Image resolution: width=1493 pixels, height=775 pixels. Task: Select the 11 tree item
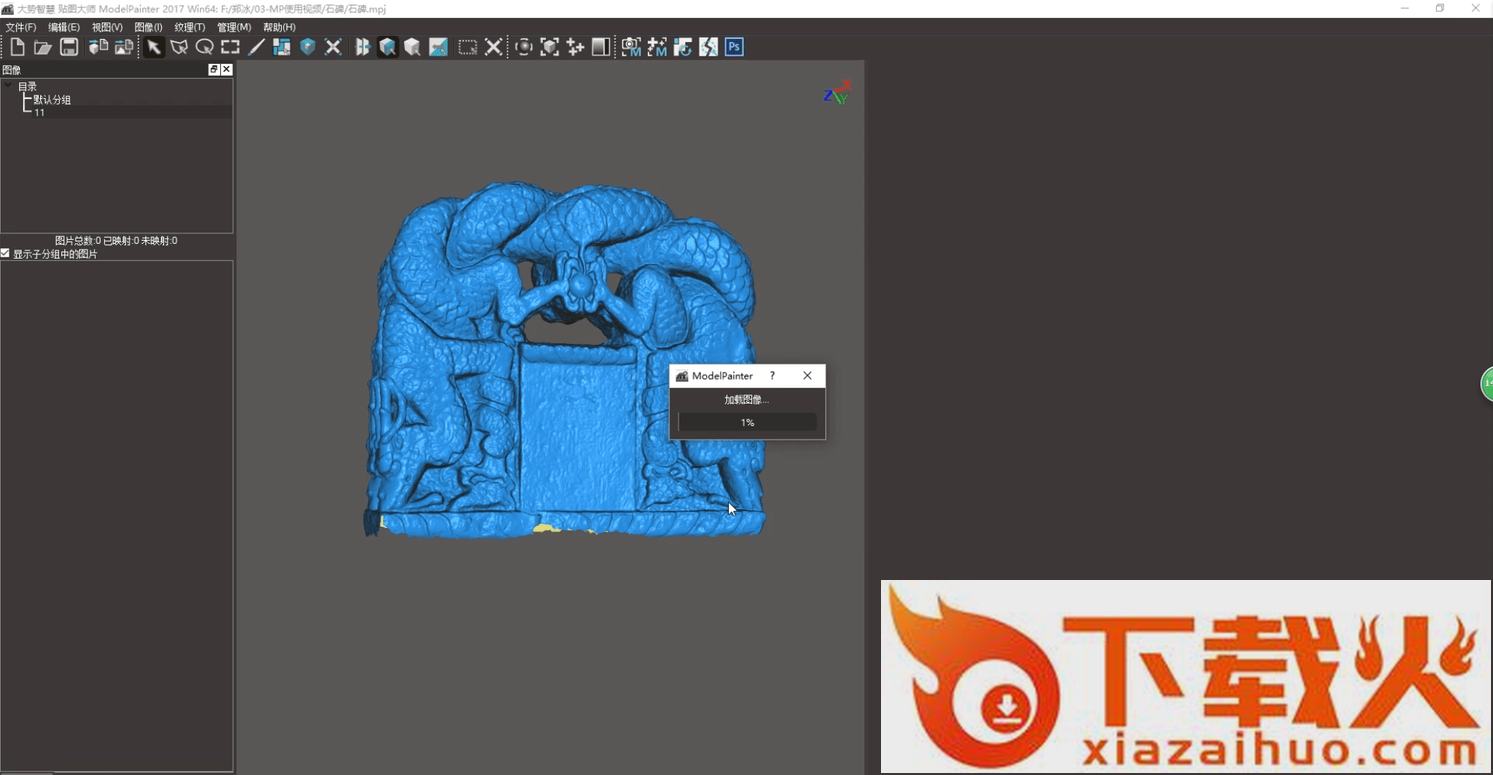[x=39, y=113]
